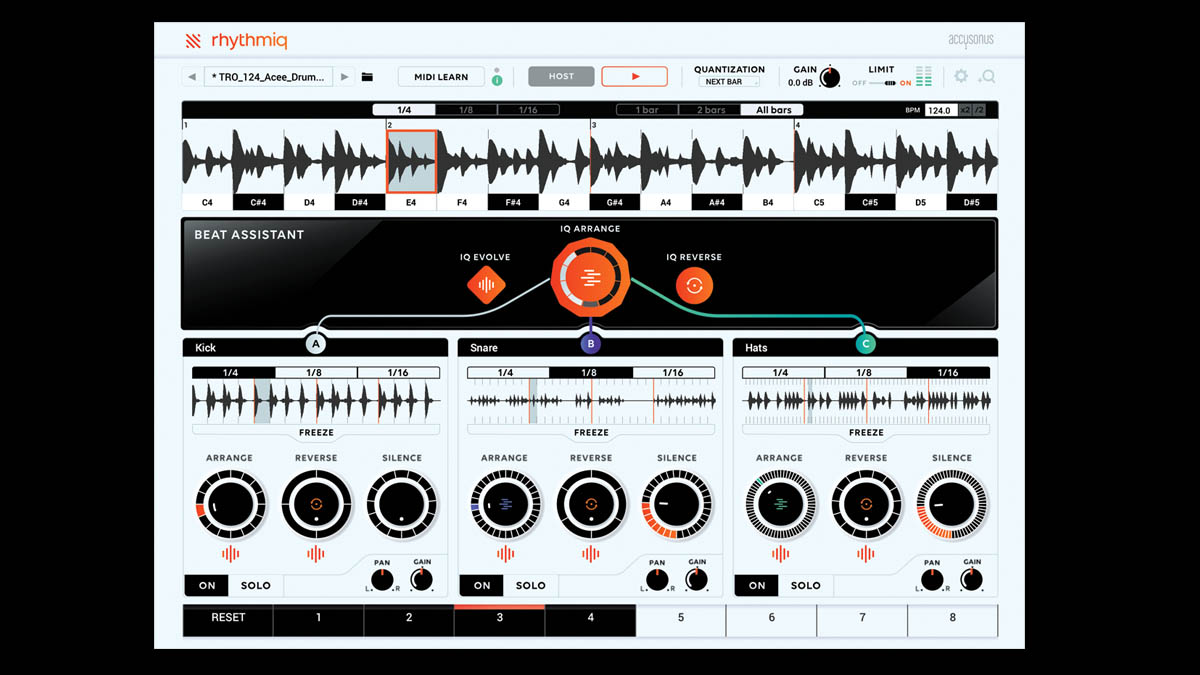This screenshot has height=675, width=1200.
Task: Click the IQ Evolve diamond icon
Action: point(486,286)
